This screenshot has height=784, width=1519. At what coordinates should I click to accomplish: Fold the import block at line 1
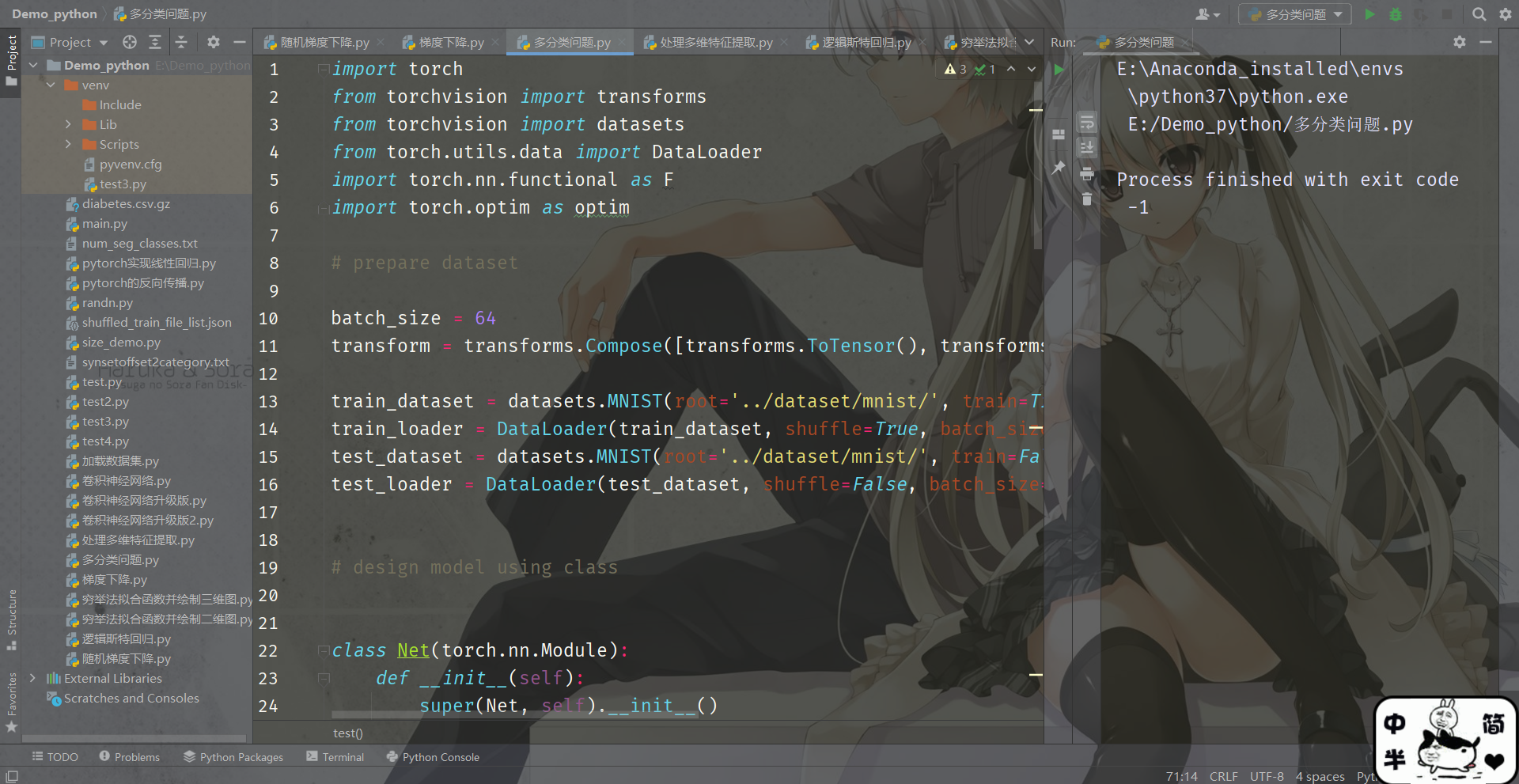coord(323,70)
